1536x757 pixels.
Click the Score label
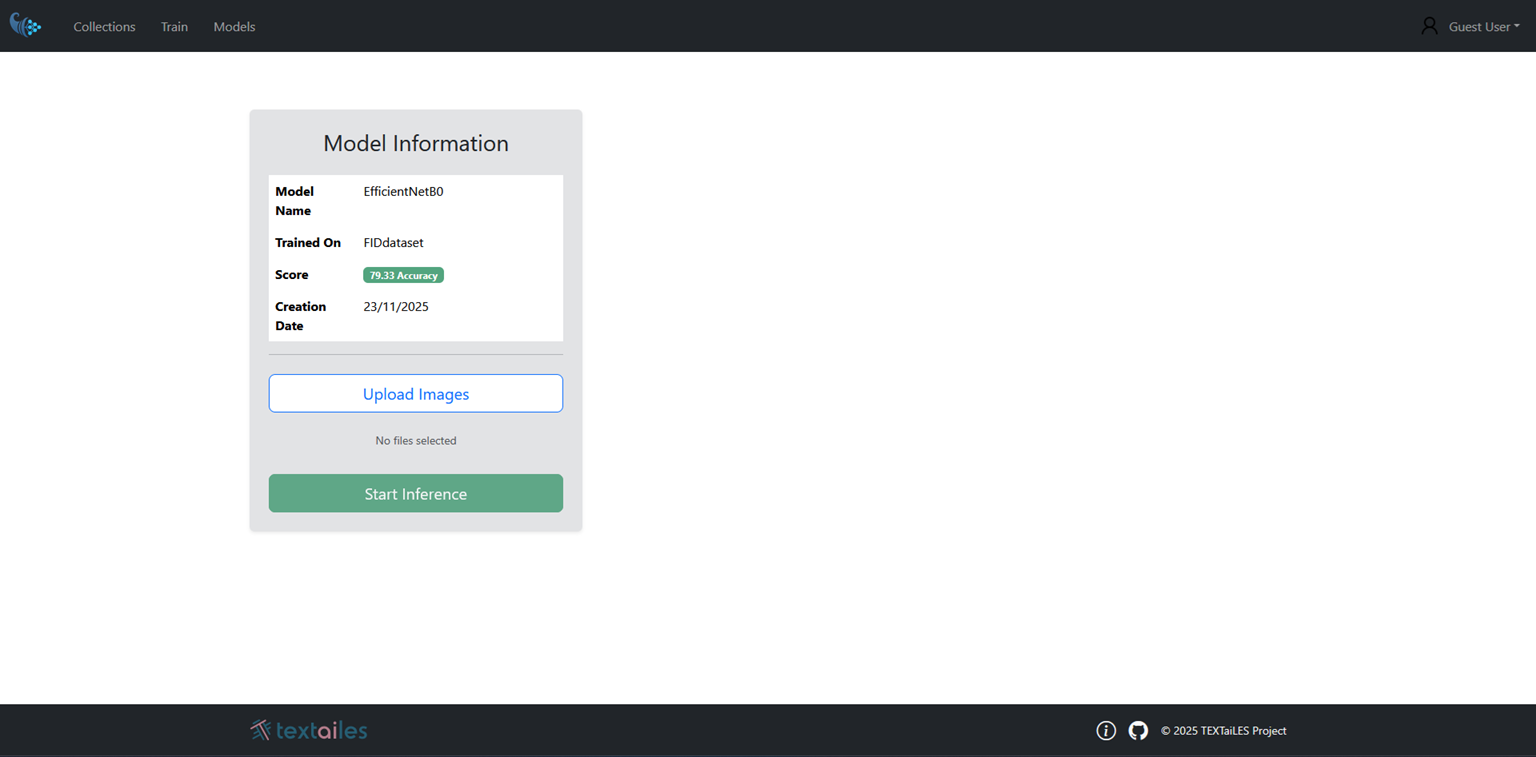(292, 275)
